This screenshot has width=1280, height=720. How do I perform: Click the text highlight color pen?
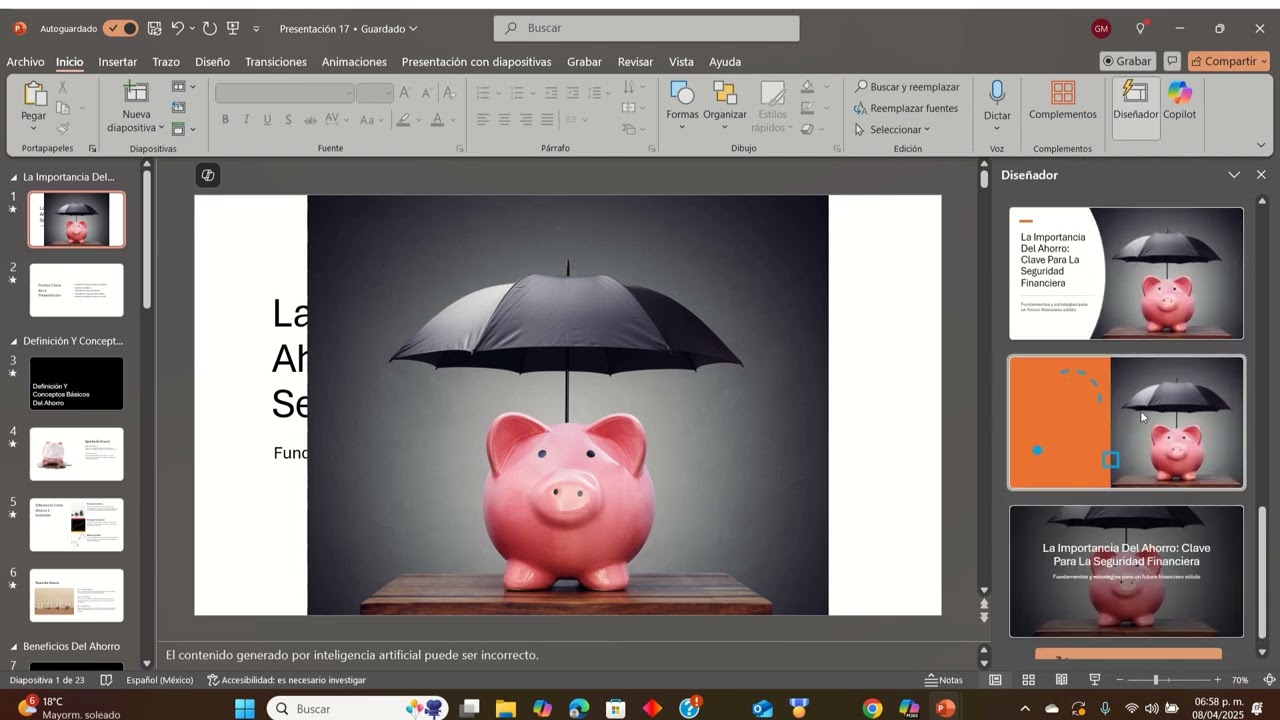(403, 120)
